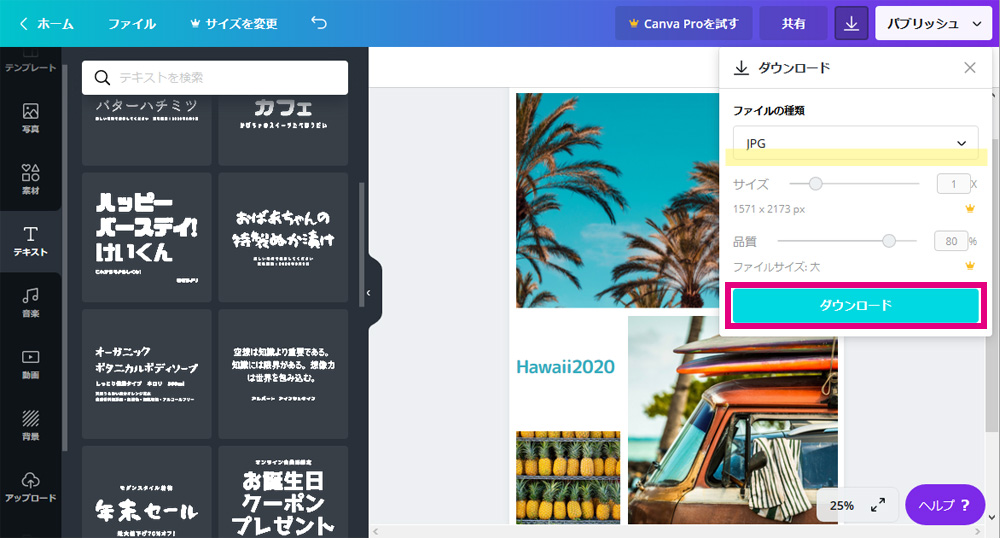Select the 背景 (Background) sidebar icon

(x=30, y=426)
